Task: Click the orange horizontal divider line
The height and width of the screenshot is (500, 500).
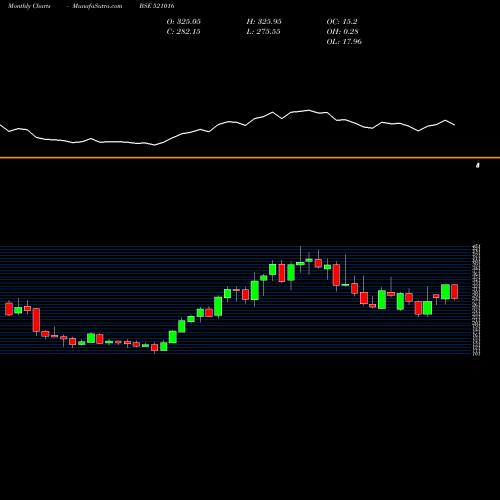Action: (x=250, y=157)
